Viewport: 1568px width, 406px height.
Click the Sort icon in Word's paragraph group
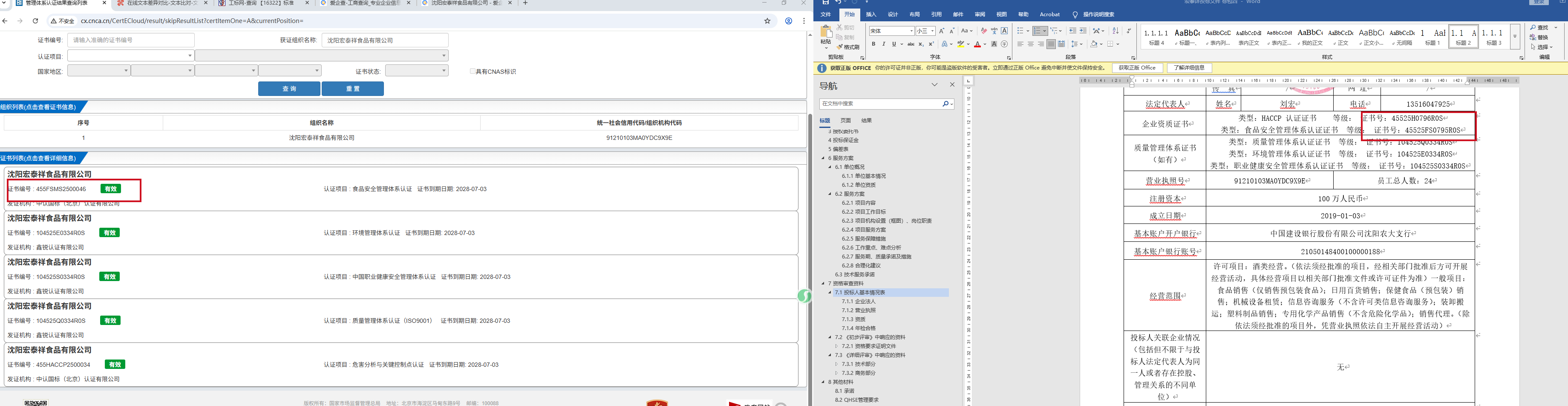tap(1115, 30)
